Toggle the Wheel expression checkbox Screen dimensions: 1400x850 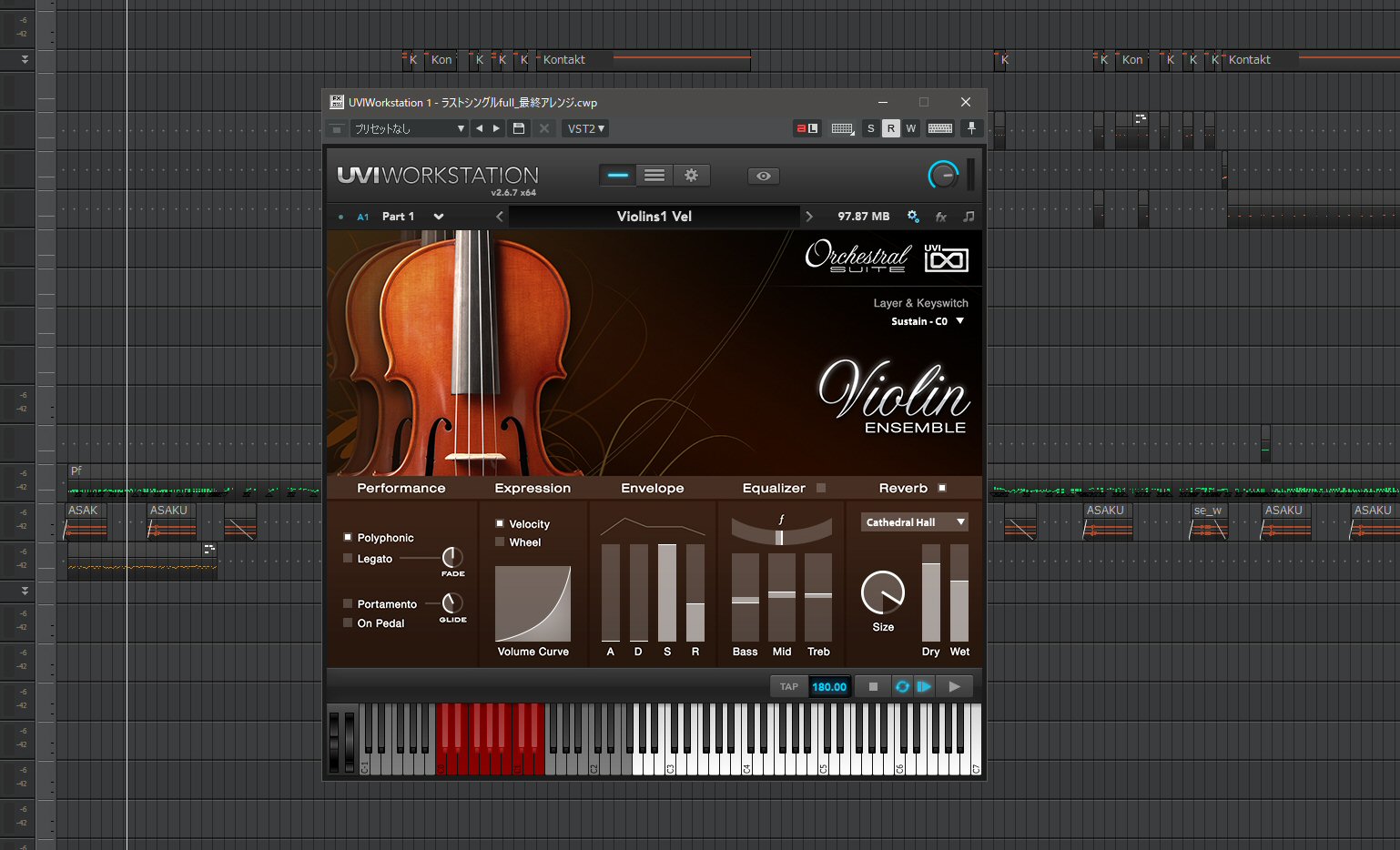click(500, 541)
